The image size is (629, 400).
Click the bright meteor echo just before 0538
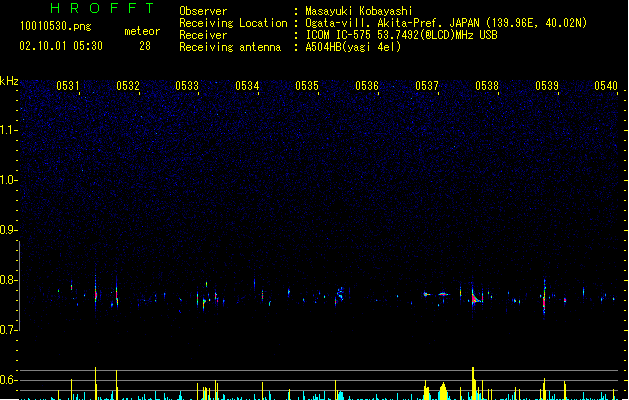475,298
